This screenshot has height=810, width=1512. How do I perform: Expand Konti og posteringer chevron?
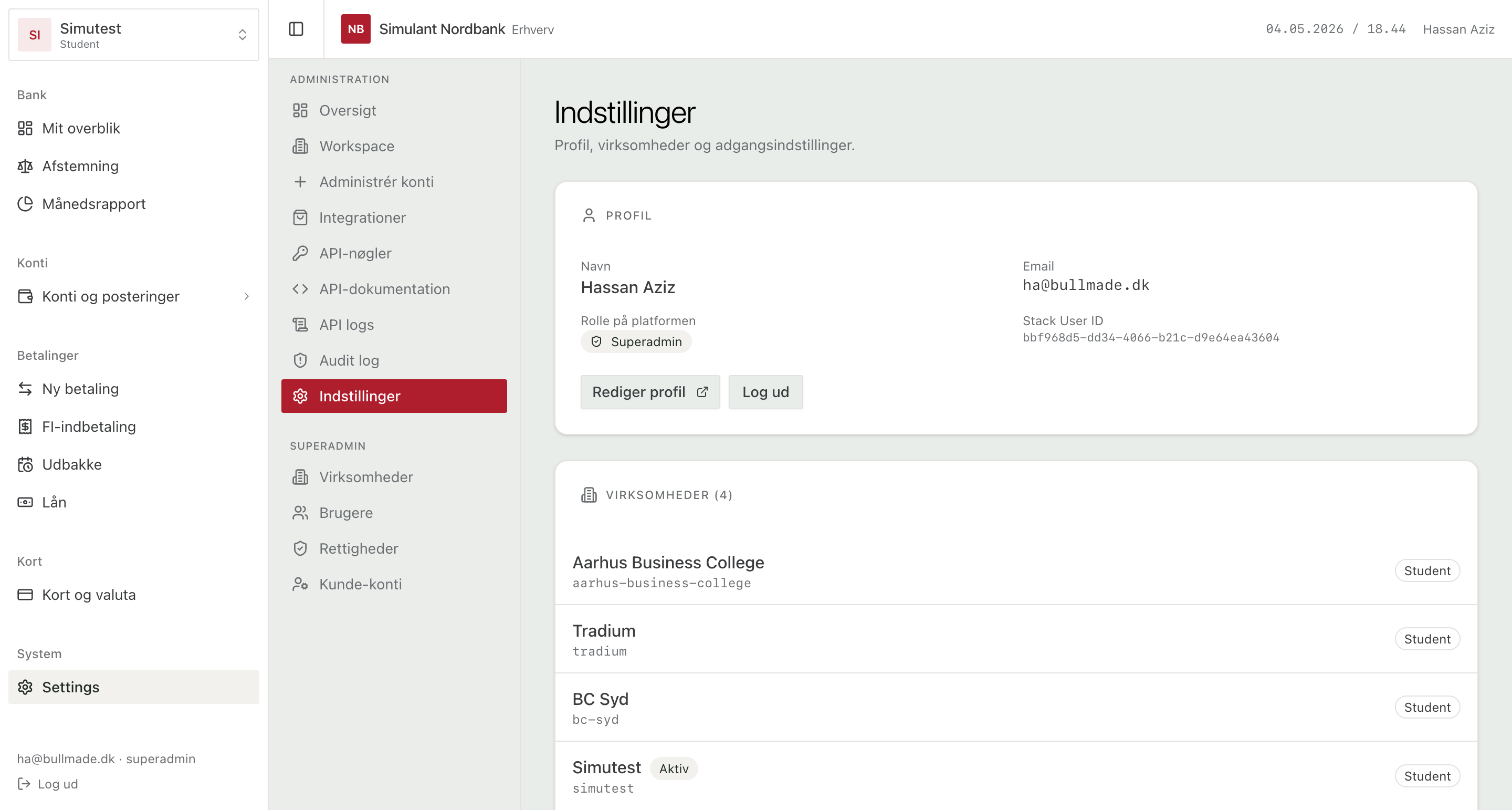(247, 296)
